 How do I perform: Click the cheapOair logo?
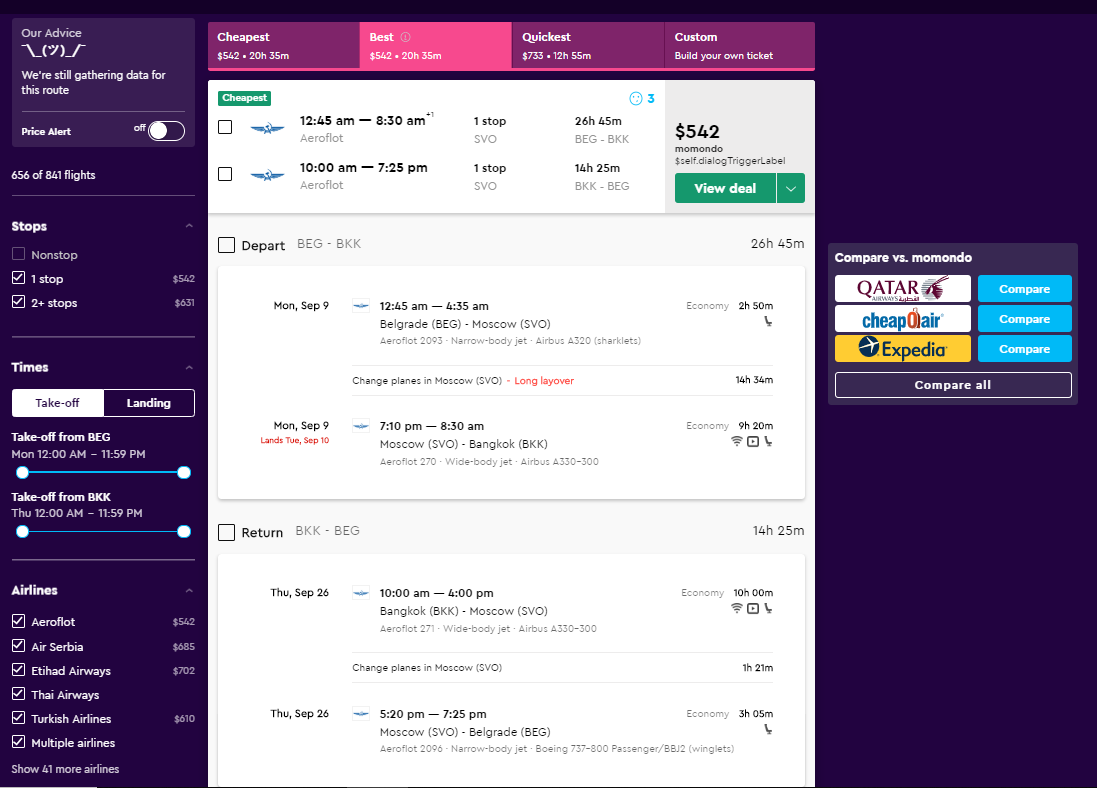[903, 318]
